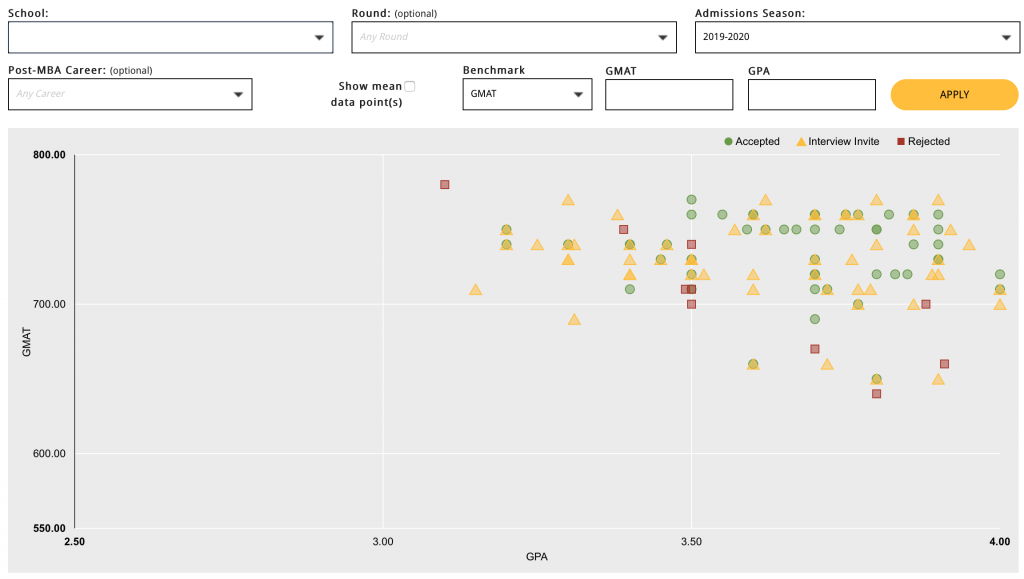
Task: Click the GMAT benchmark input field
Action: [669, 94]
